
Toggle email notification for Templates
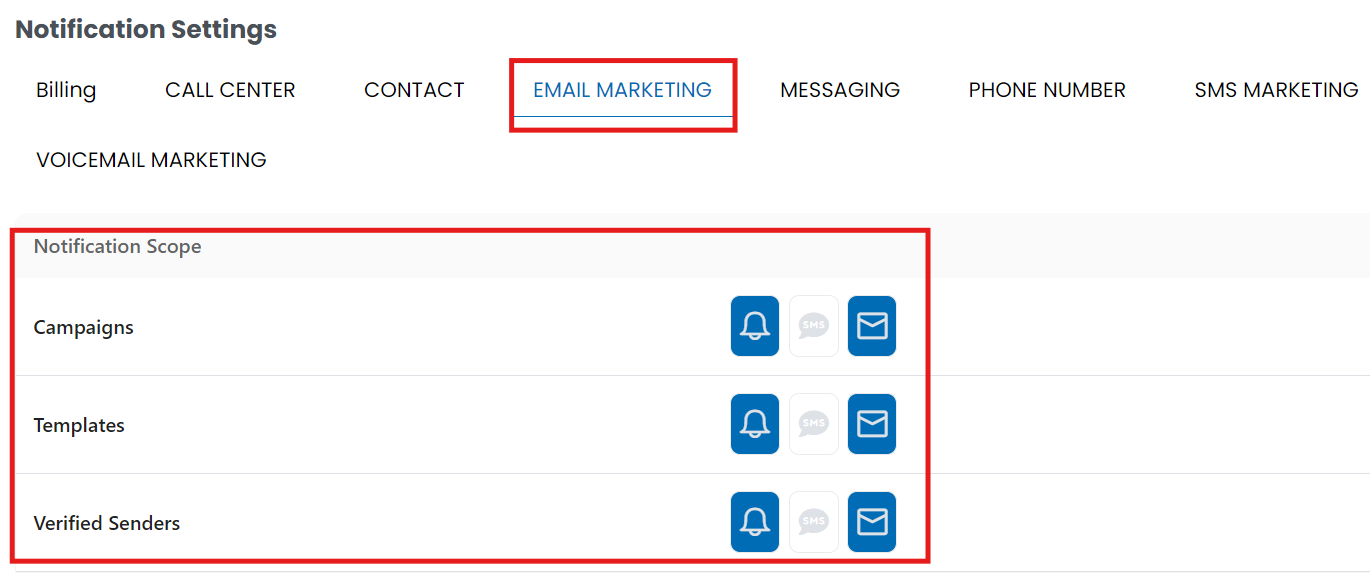tap(872, 424)
